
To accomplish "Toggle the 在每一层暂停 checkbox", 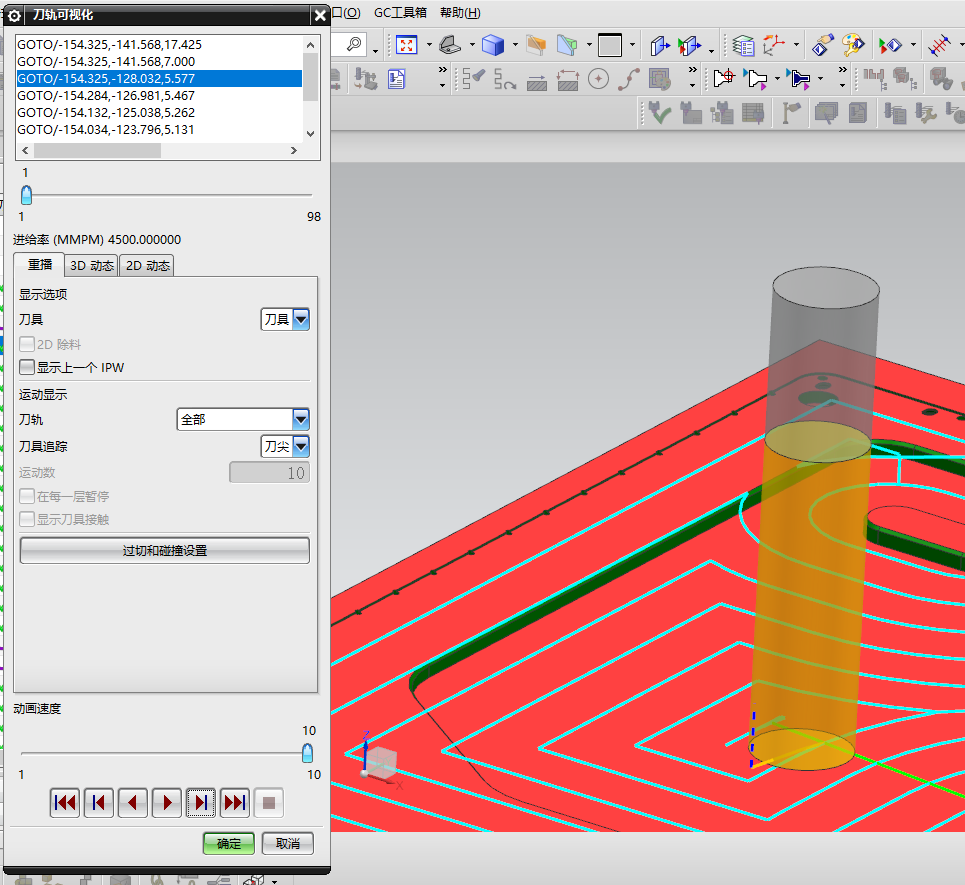I will click(x=27, y=496).
